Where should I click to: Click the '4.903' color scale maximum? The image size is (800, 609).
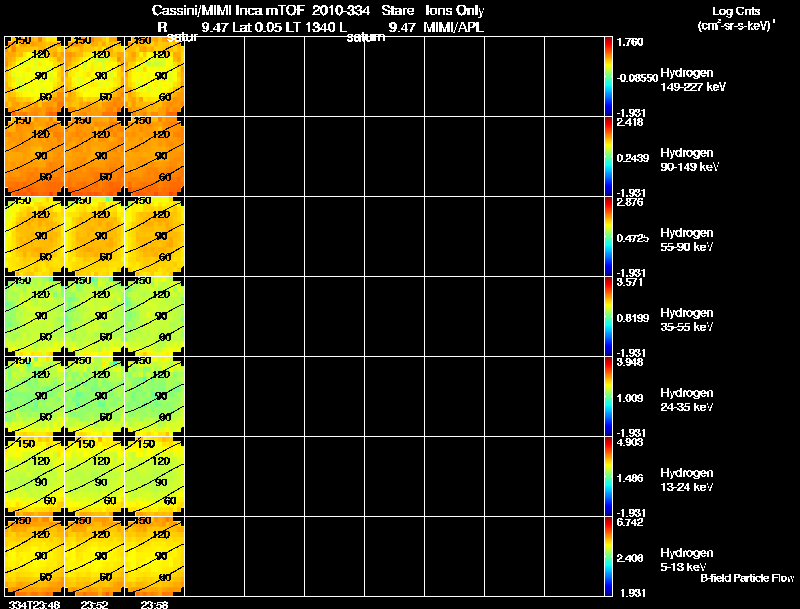[630, 442]
